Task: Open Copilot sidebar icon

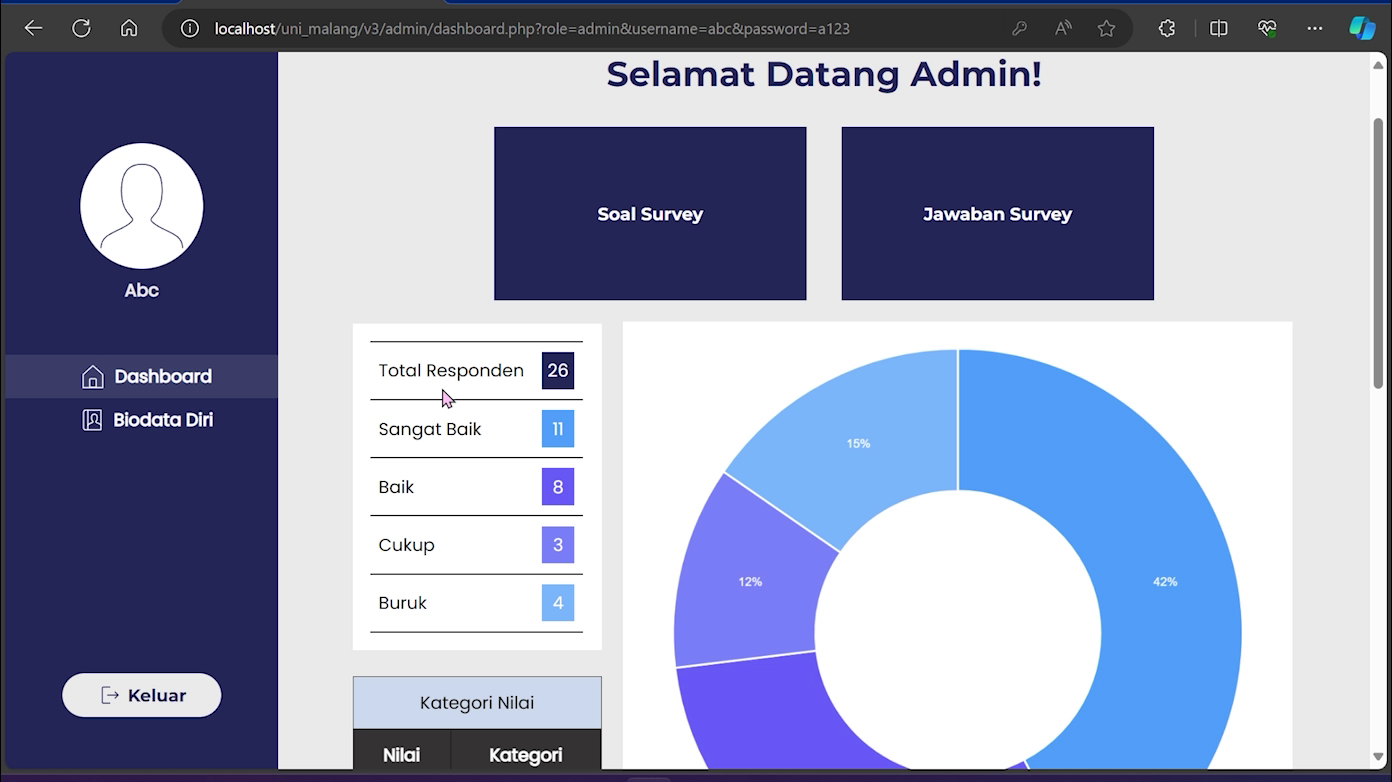Action: (x=1362, y=29)
